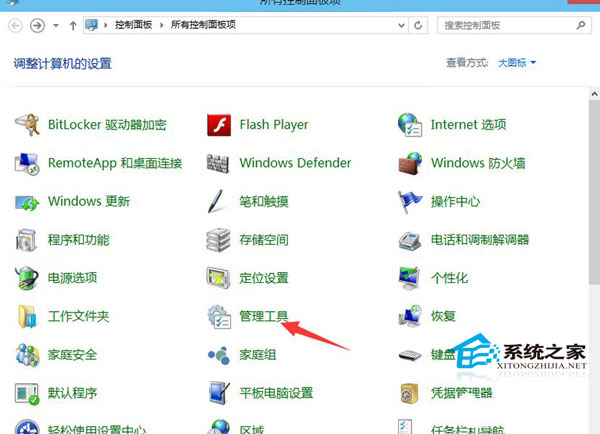Image resolution: width=600 pixels, height=434 pixels.
Task: Click the 管理工具 gear icon
Action: pyautogui.click(x=219, y=317)
